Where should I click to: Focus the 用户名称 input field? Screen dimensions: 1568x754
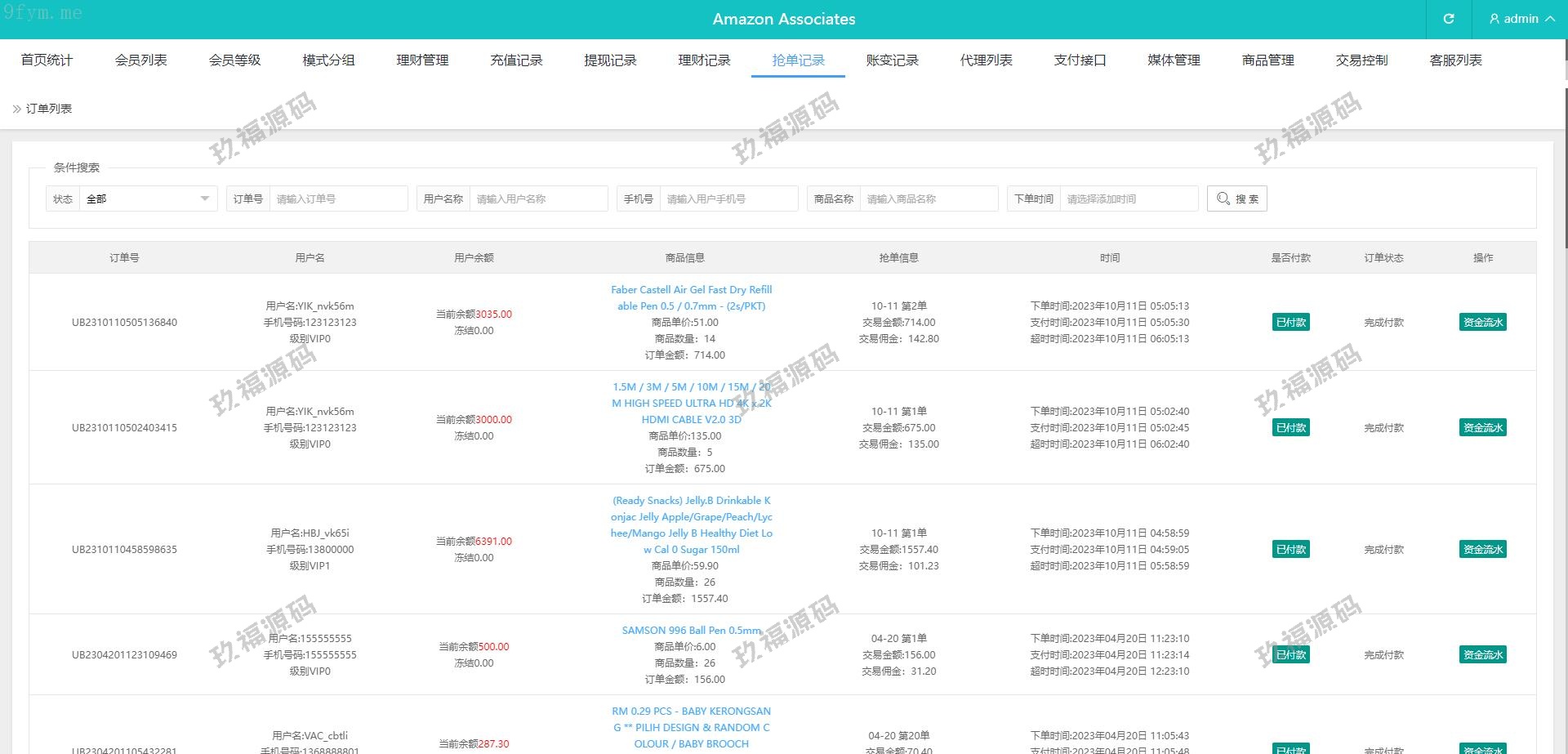click(538, 199)
